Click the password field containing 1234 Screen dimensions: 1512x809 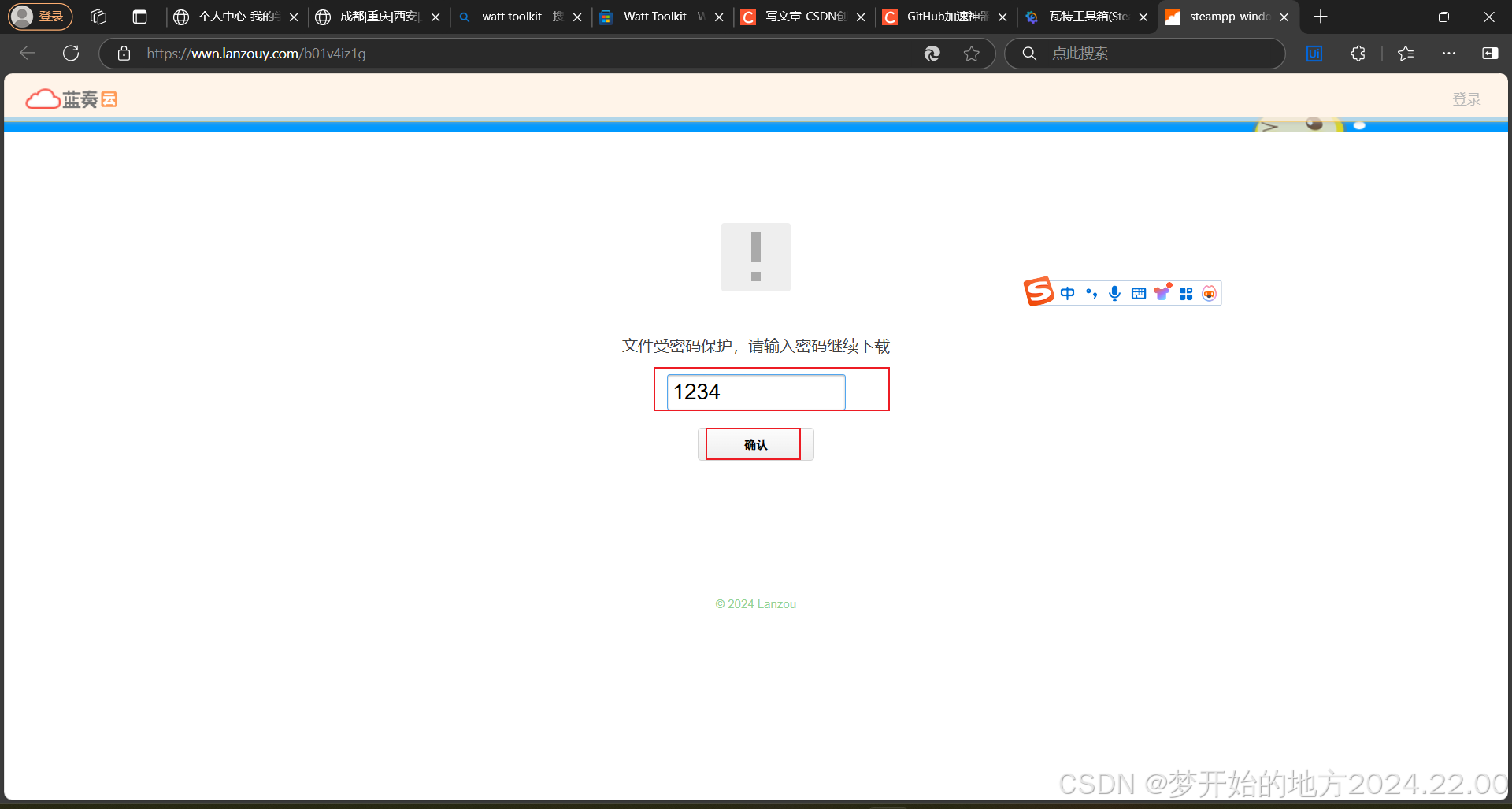coord(754,392)
